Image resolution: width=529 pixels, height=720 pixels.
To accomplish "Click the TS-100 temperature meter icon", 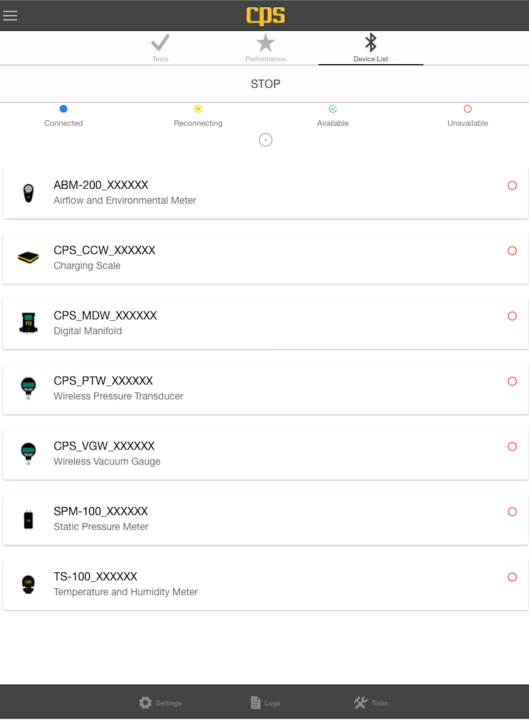I will coord(28,584).
